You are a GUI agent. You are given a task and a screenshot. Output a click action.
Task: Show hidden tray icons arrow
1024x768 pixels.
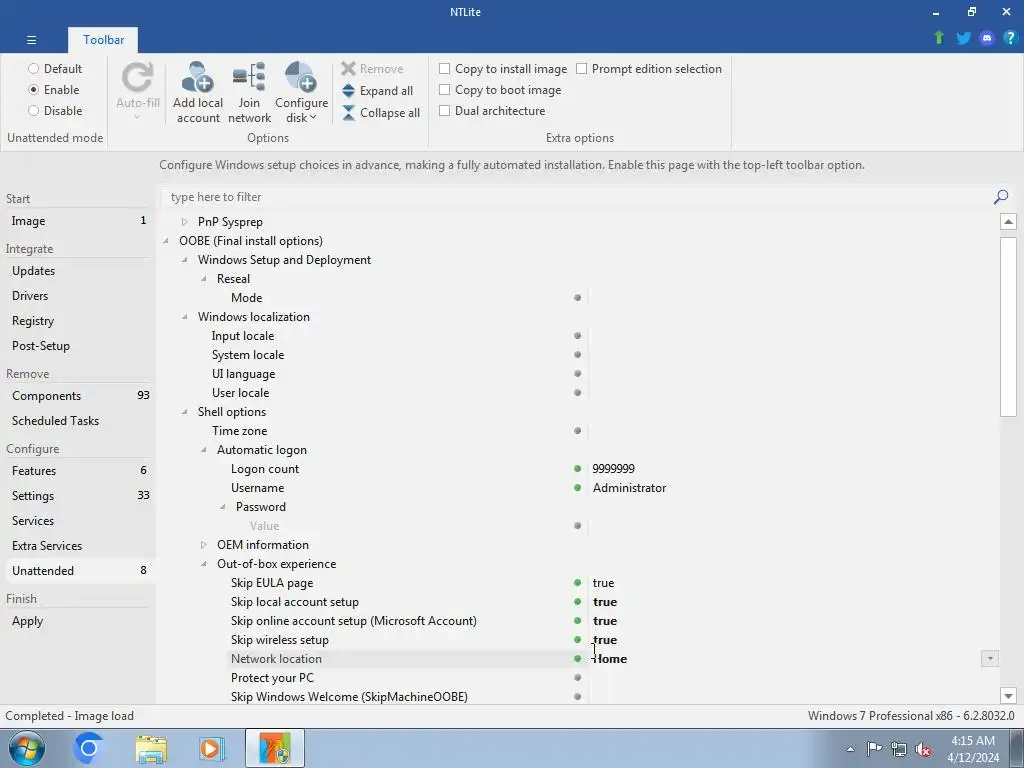click(x=850, y=749)
